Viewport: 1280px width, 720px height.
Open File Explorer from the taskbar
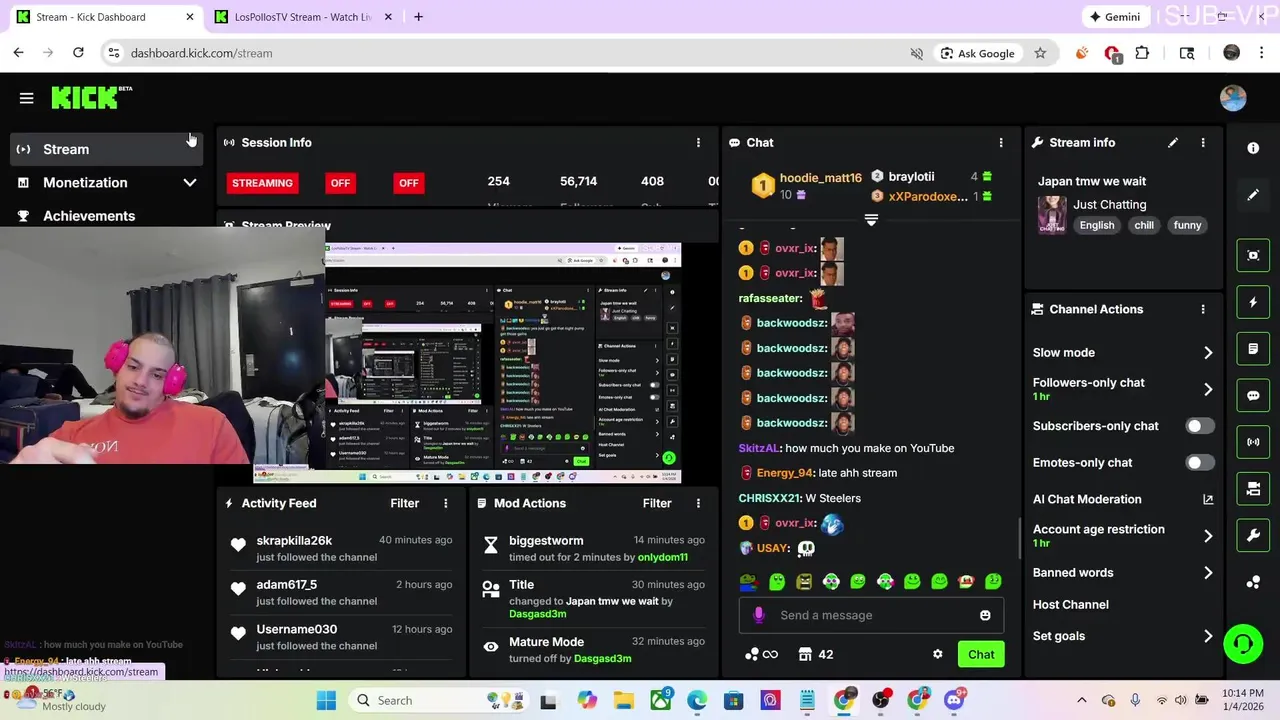pyautogui.click(x=623, y=701)
